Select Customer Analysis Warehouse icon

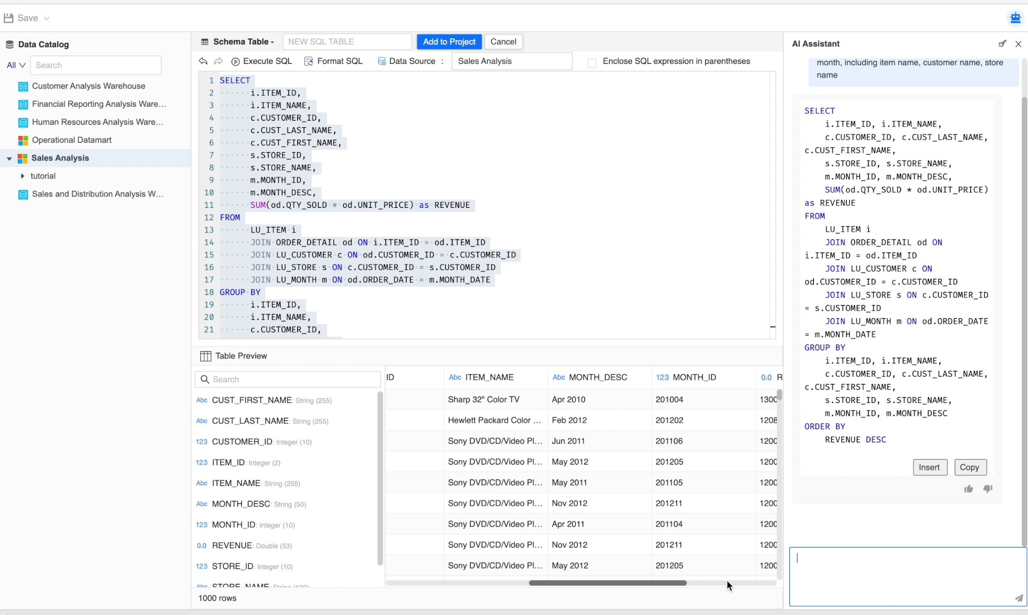click(23, 86)
